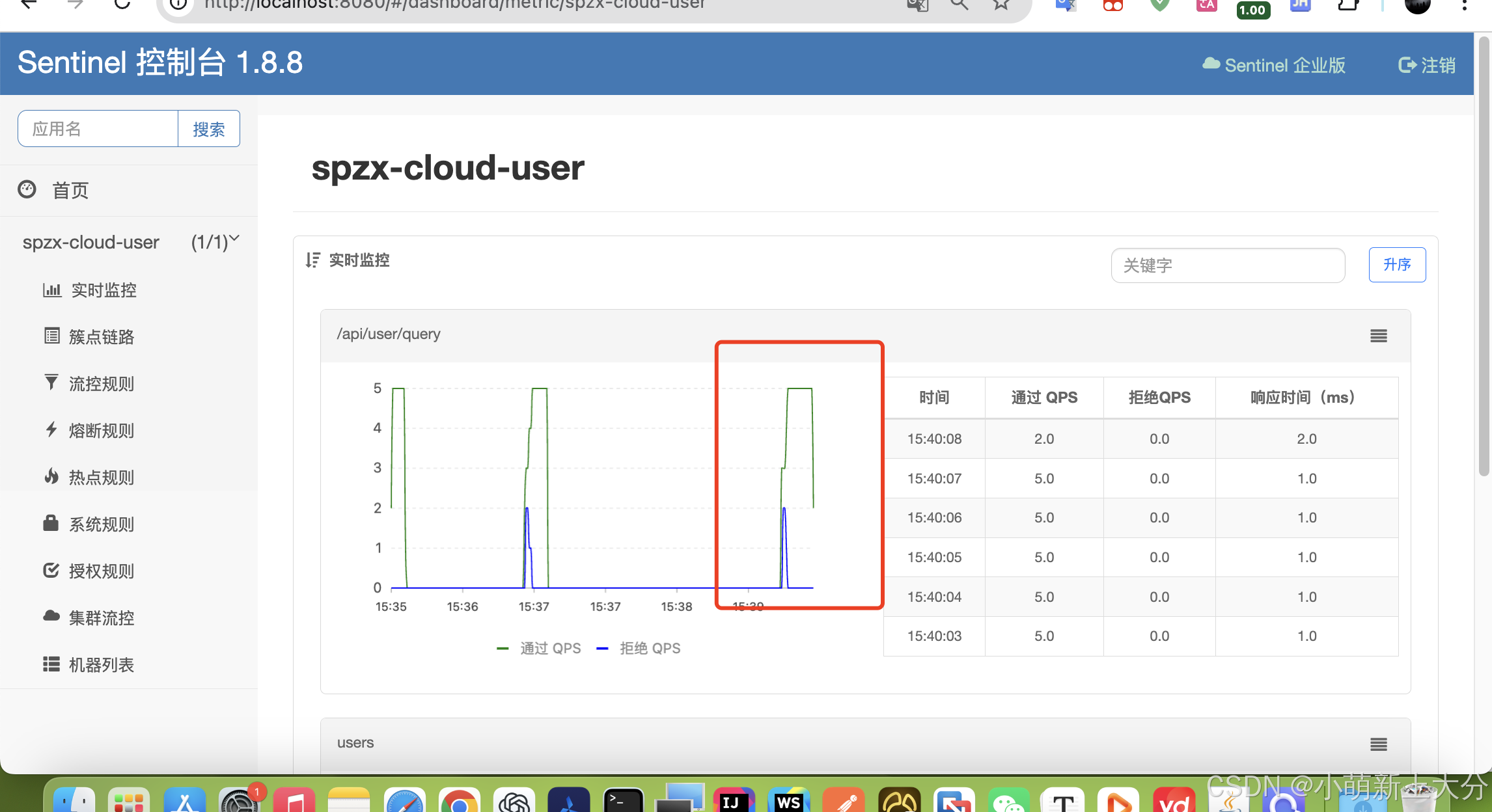Select the 流控规则 filter icon
This screenshot has width=1492, height=812.
51,383
